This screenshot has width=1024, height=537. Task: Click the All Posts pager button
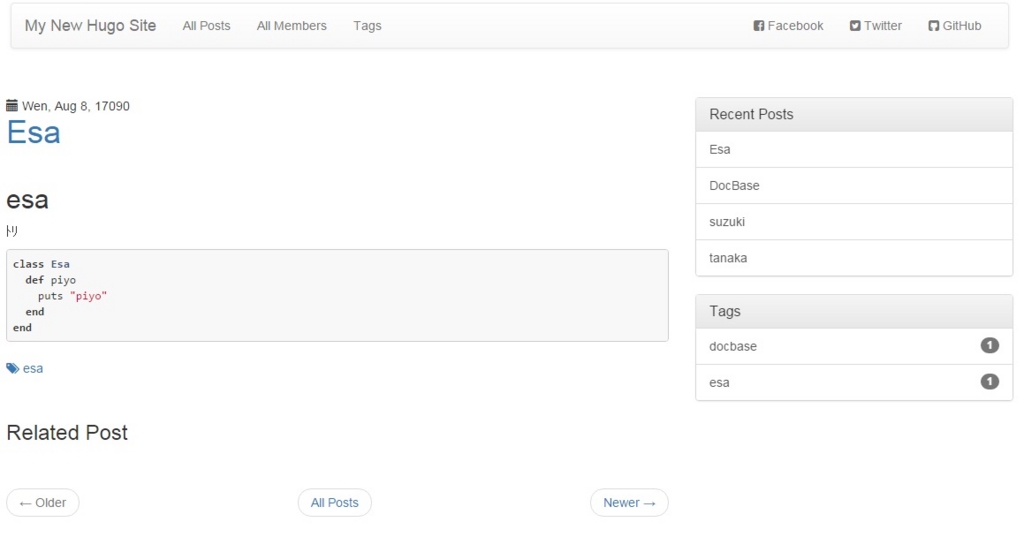pyautogui.click(x=334, y=503)
